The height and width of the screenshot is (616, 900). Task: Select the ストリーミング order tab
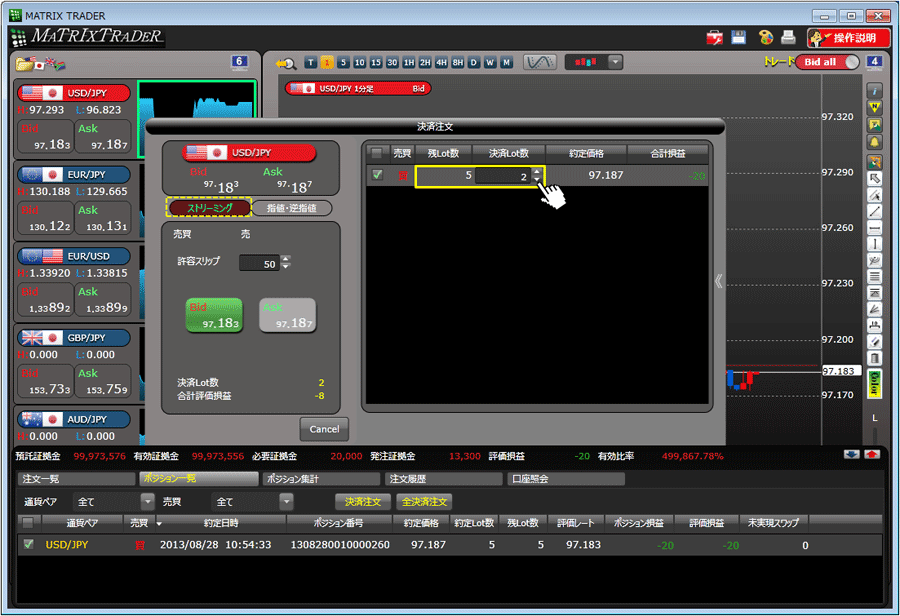click(209, 208)
